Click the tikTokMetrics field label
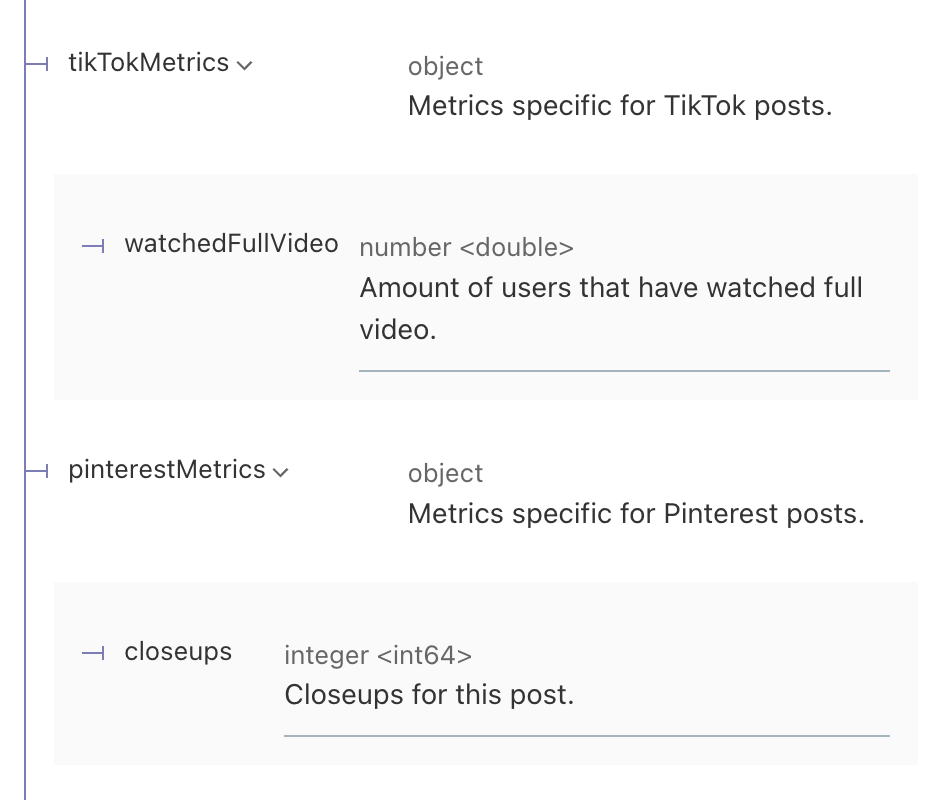This screenshot has height=800, width=946. (148, 62)
